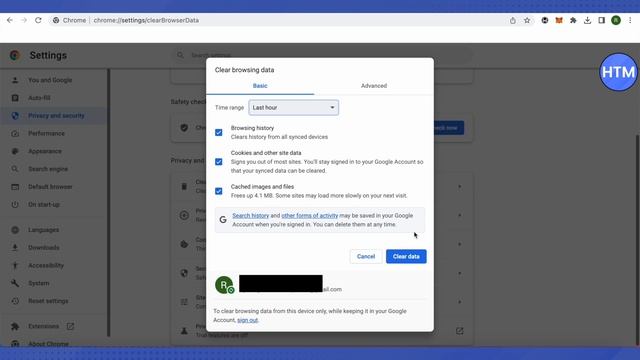This screenshot has height=360, width=640.
Task: Click the HTM circular badge
Action: [618, 72]
